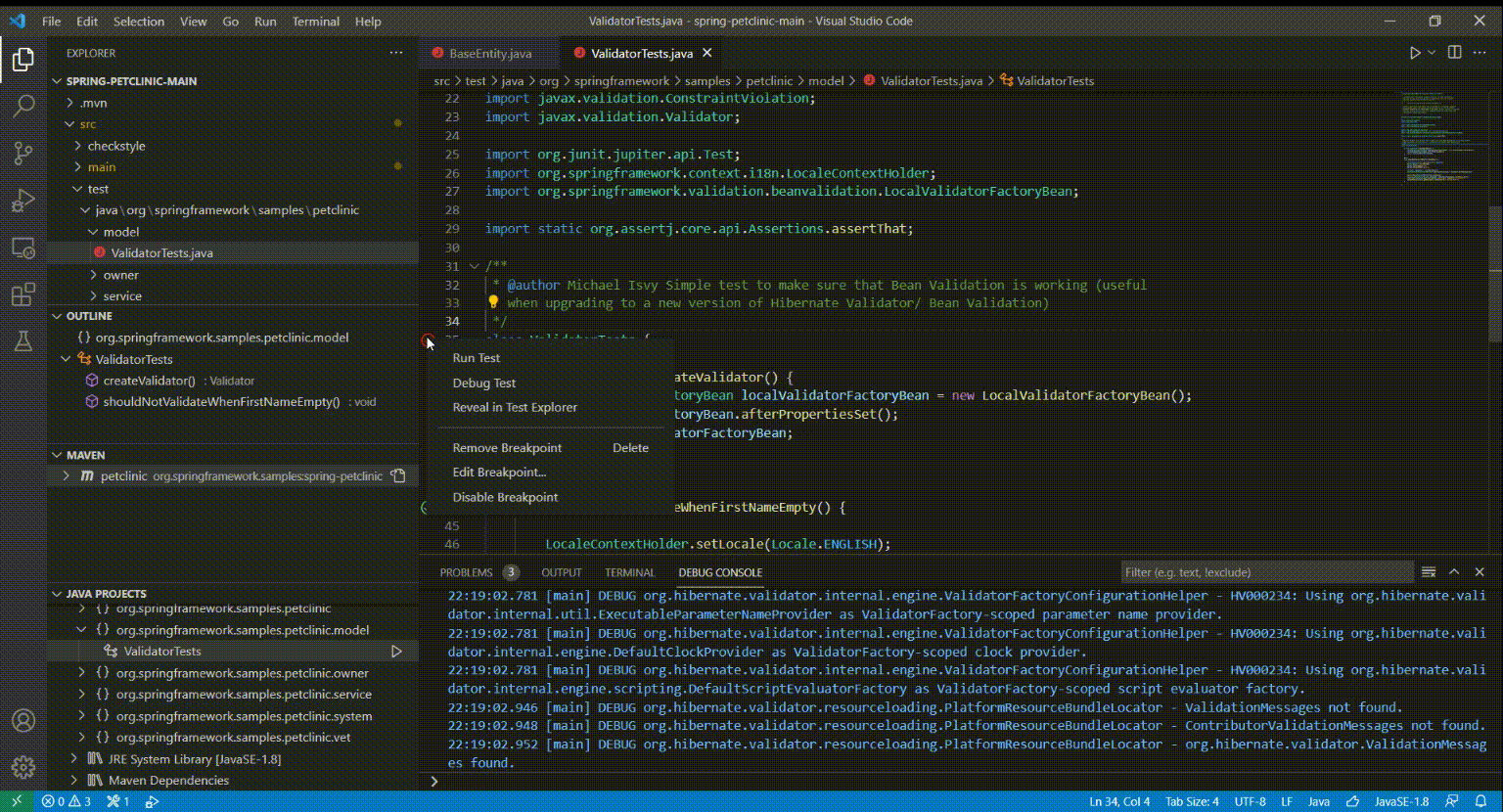
Task: Click the Run Java play icon
Action: 1414,53
